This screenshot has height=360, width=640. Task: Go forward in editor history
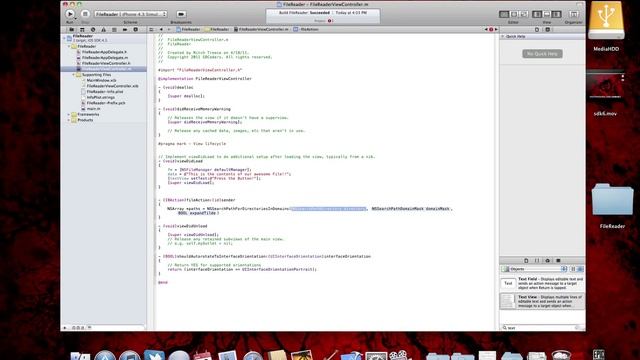click(x=169, y=29)
